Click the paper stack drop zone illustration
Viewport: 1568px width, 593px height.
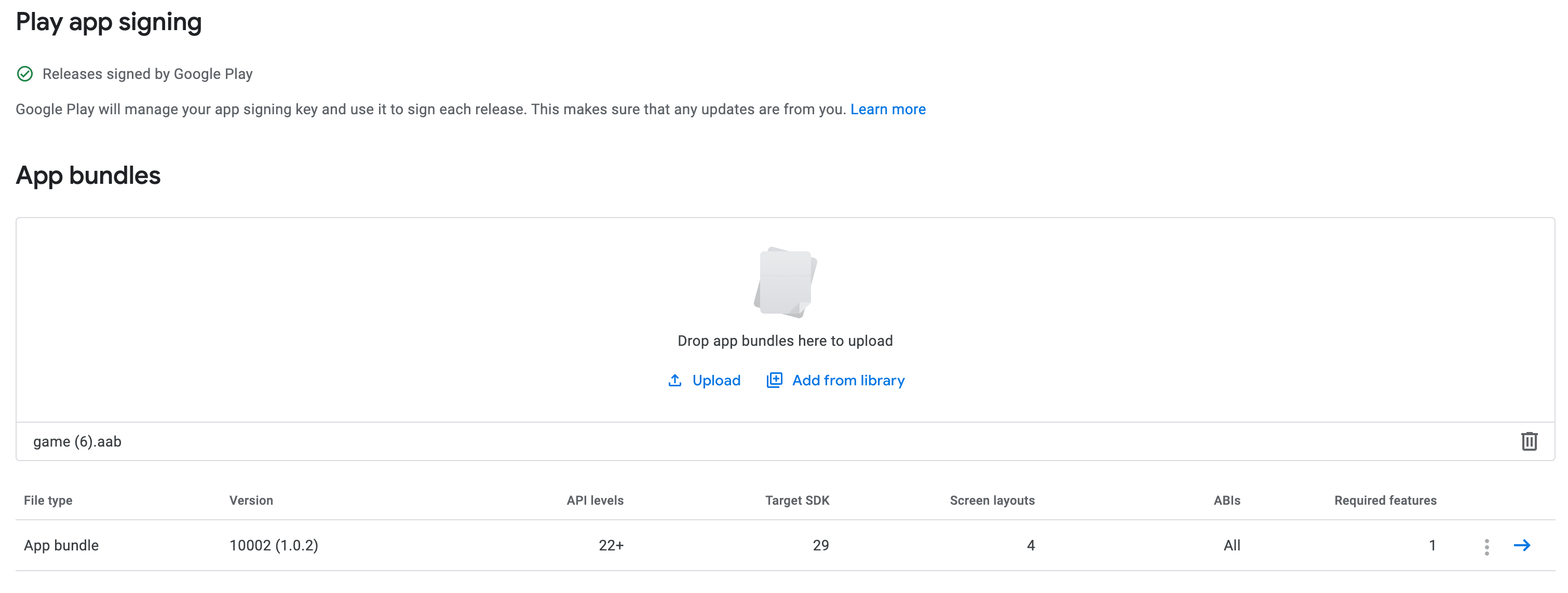click(x=785, y=282)
